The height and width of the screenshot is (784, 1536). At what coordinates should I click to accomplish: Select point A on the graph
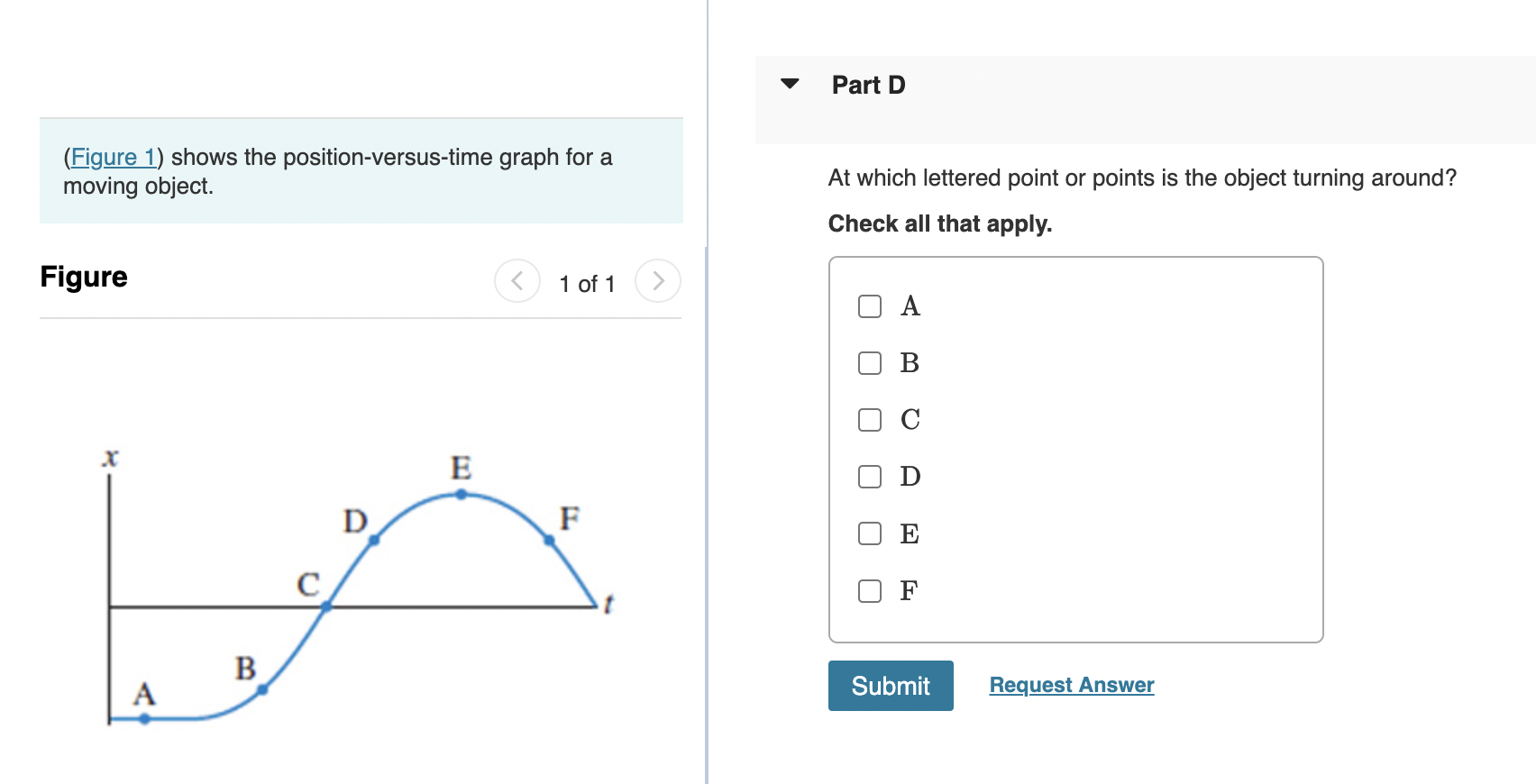coord(143,719)
